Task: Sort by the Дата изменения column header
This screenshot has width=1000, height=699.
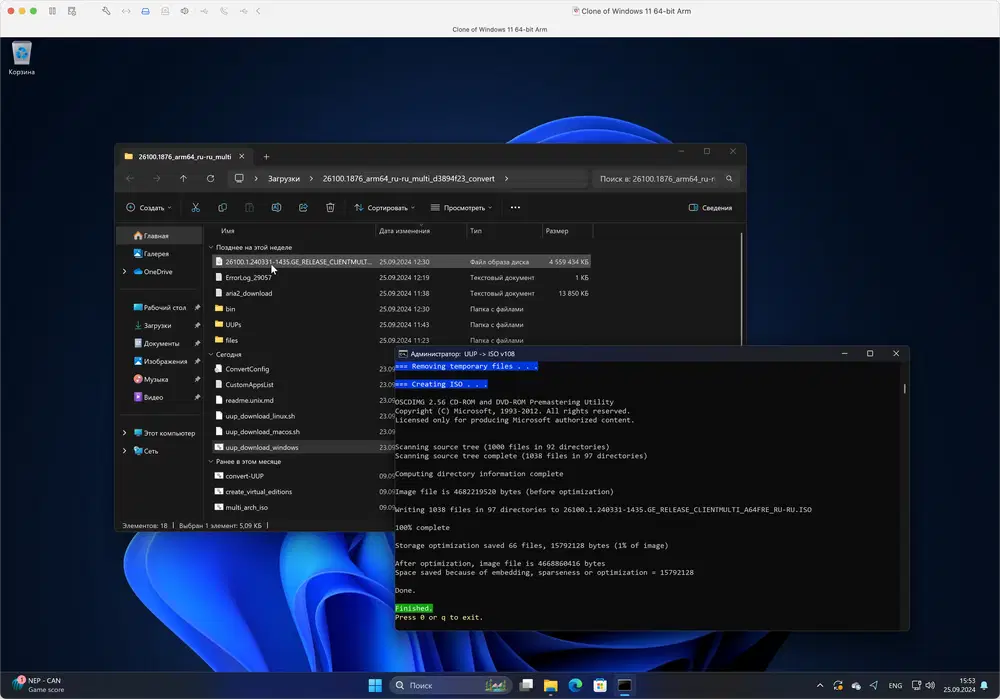Action: click(x=404, y=231)
